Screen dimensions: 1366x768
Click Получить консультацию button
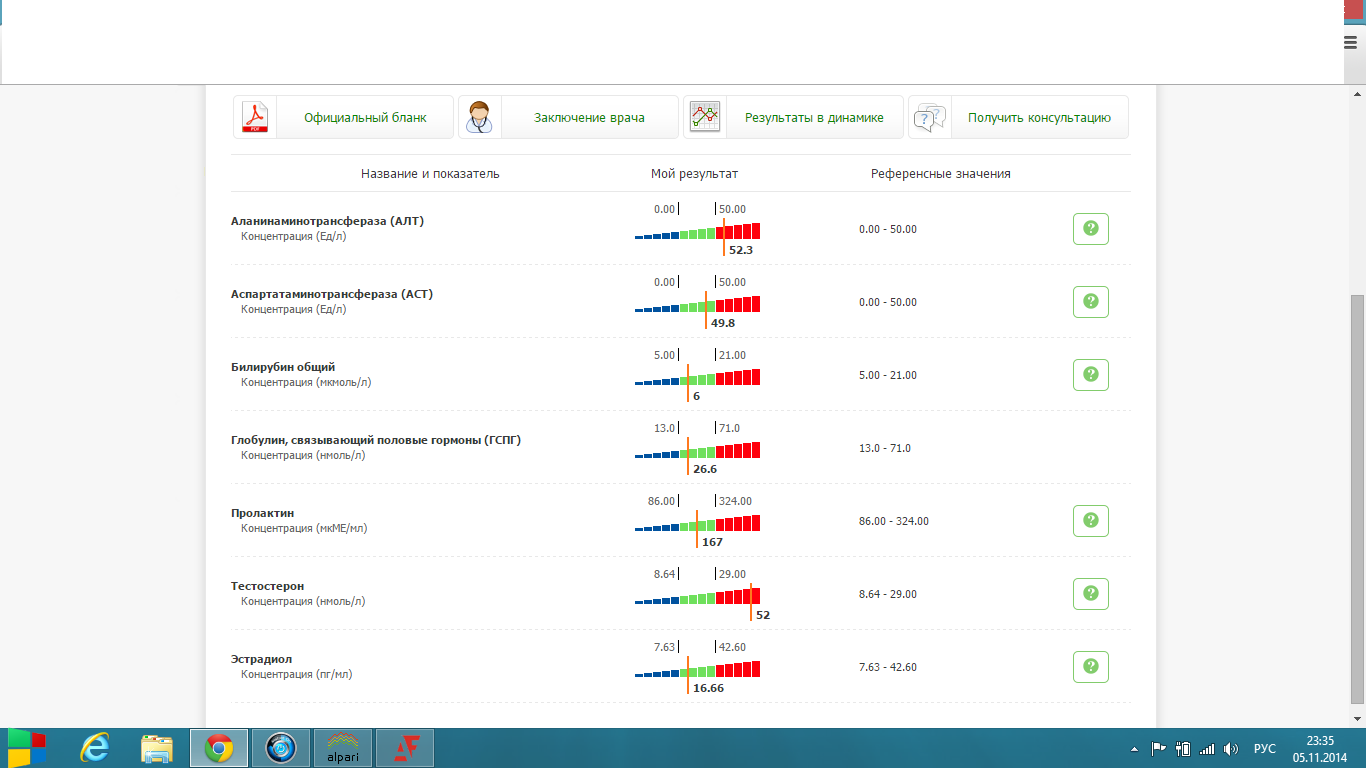click(x=1039, y=117)
